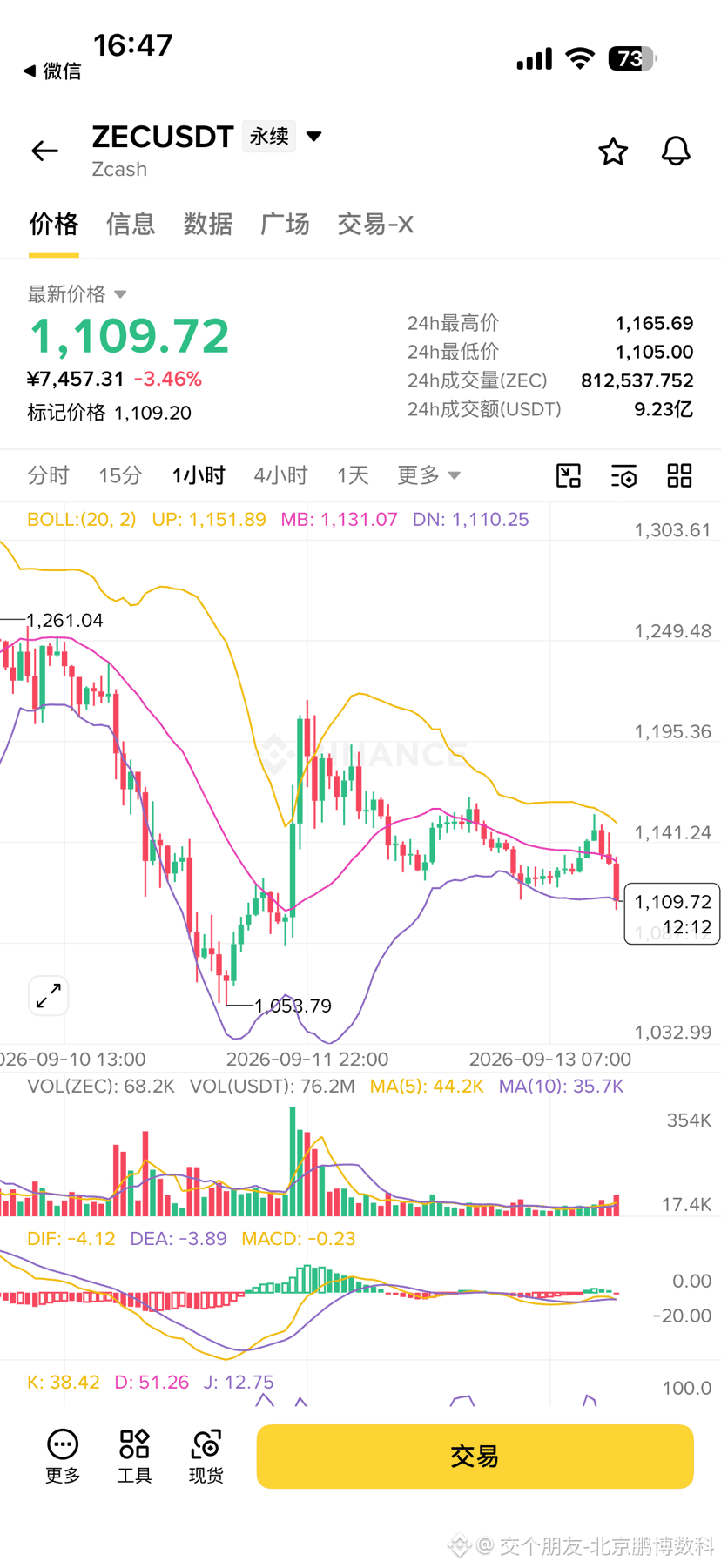721x1568 pixels.
Task: Open chart drawing tools icon
Action: [x=569, y=475]
